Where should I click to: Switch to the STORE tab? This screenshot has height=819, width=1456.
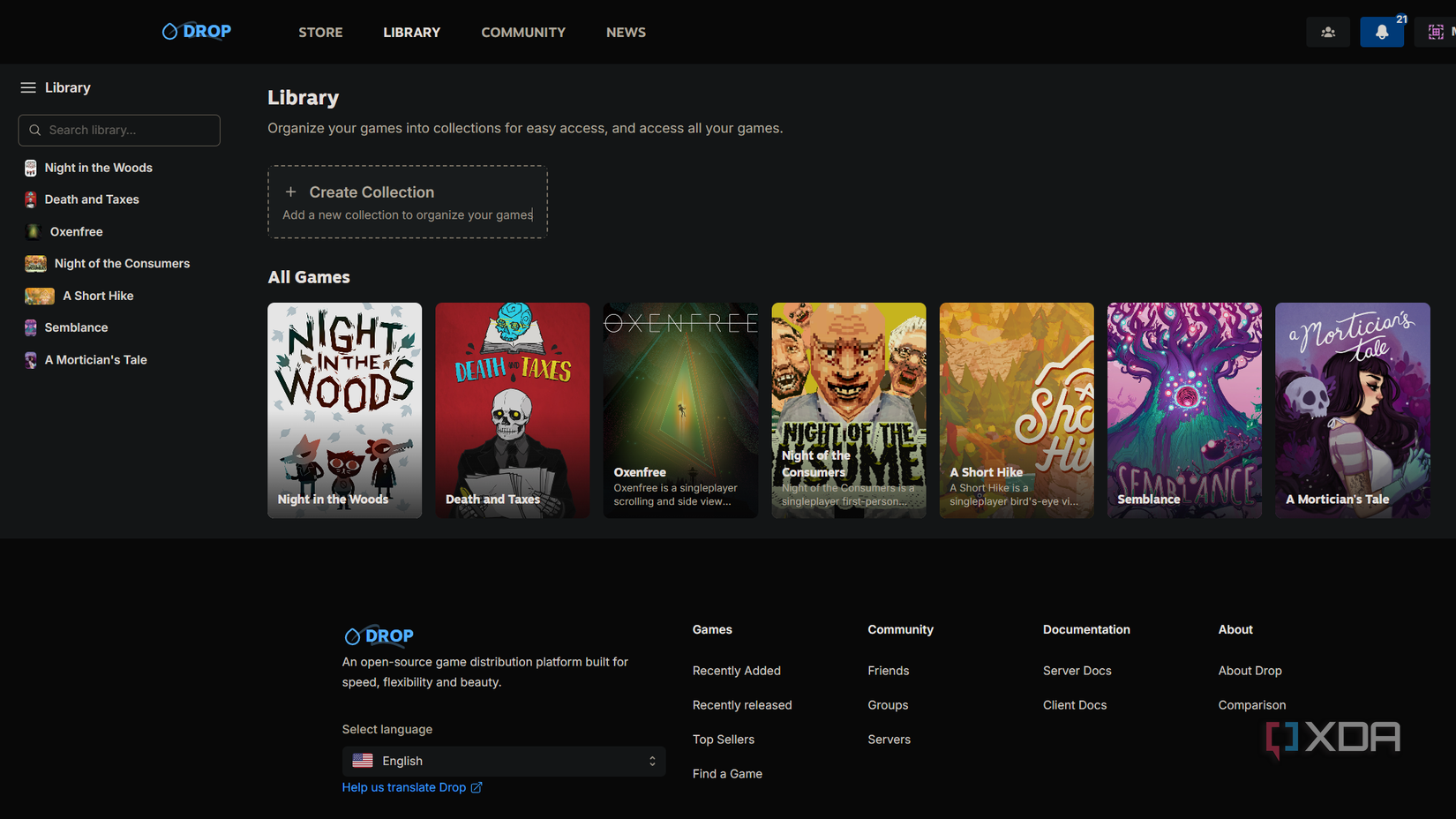[319, 32]
